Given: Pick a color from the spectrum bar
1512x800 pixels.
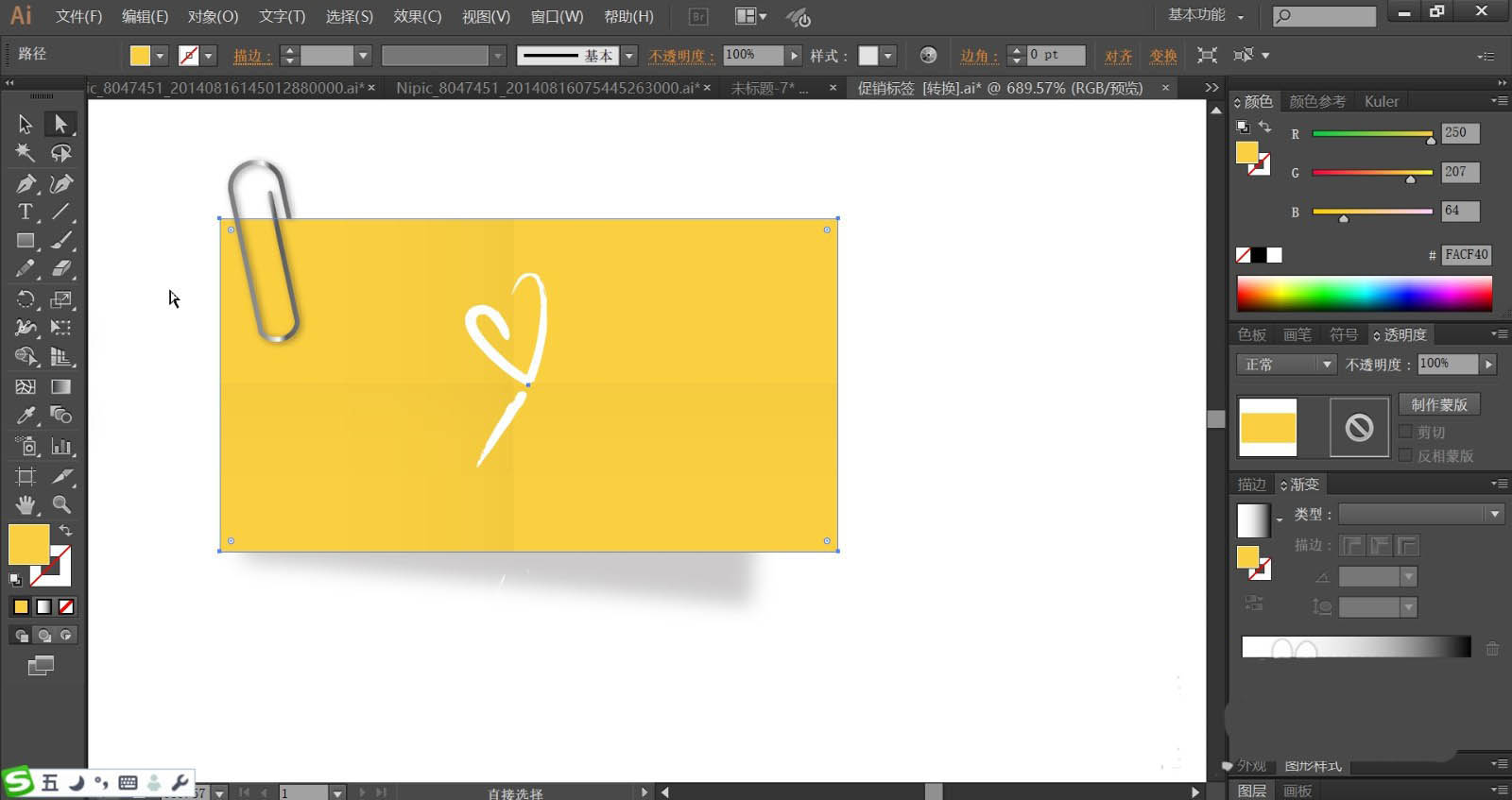Looking at the screenshot, I should coord(1364,294).
